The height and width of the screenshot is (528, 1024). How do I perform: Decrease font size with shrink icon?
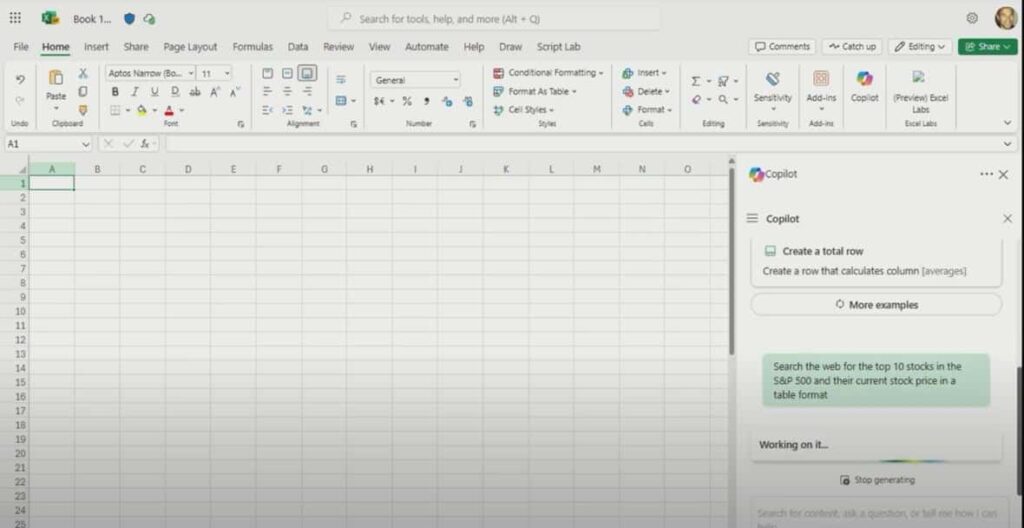tap(234, 92)
